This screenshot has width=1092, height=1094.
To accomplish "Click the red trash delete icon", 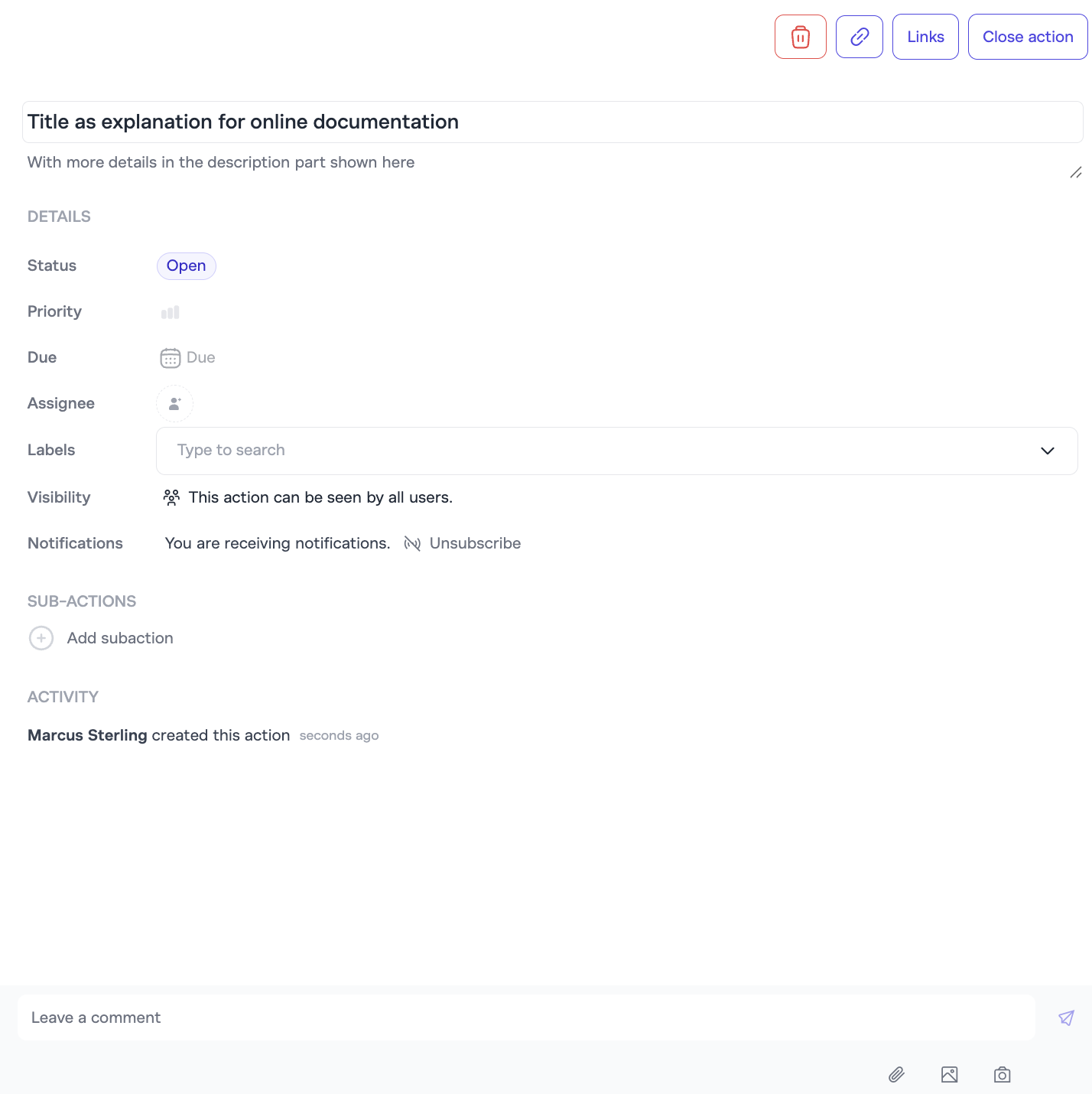I will (800, 37).
